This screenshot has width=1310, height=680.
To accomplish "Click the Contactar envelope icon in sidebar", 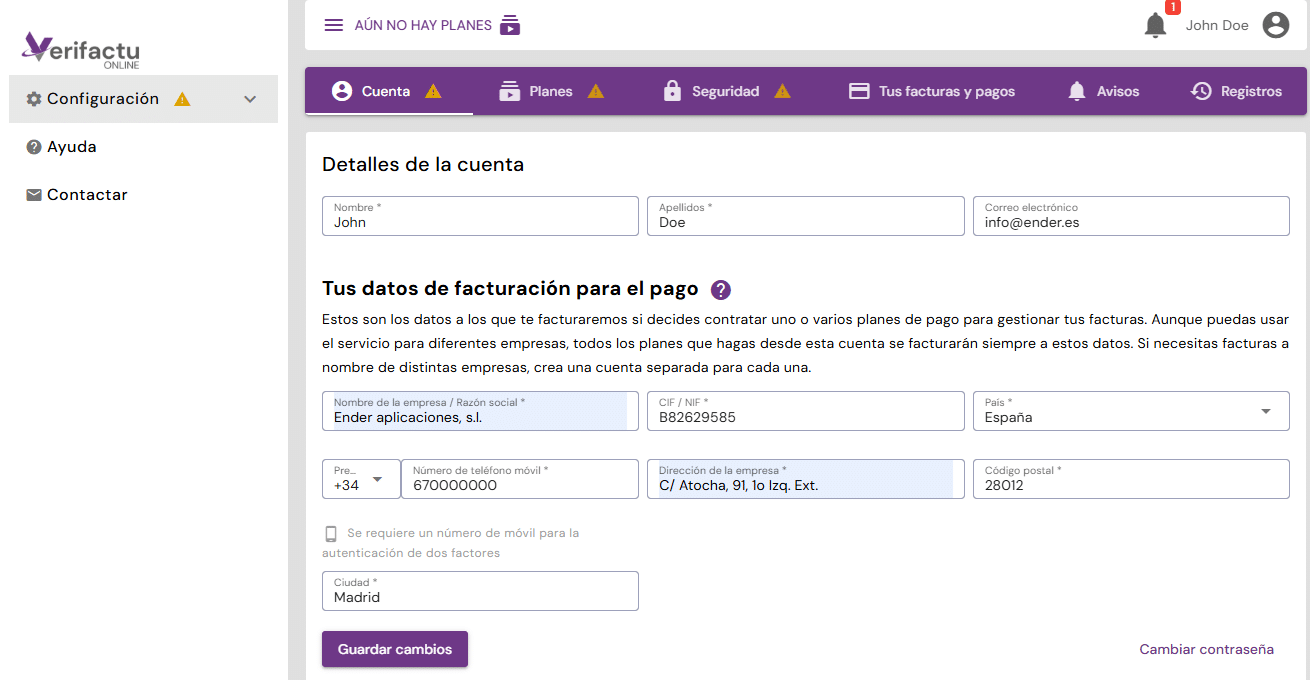I will pyautogui.click(x=34, y=195).
